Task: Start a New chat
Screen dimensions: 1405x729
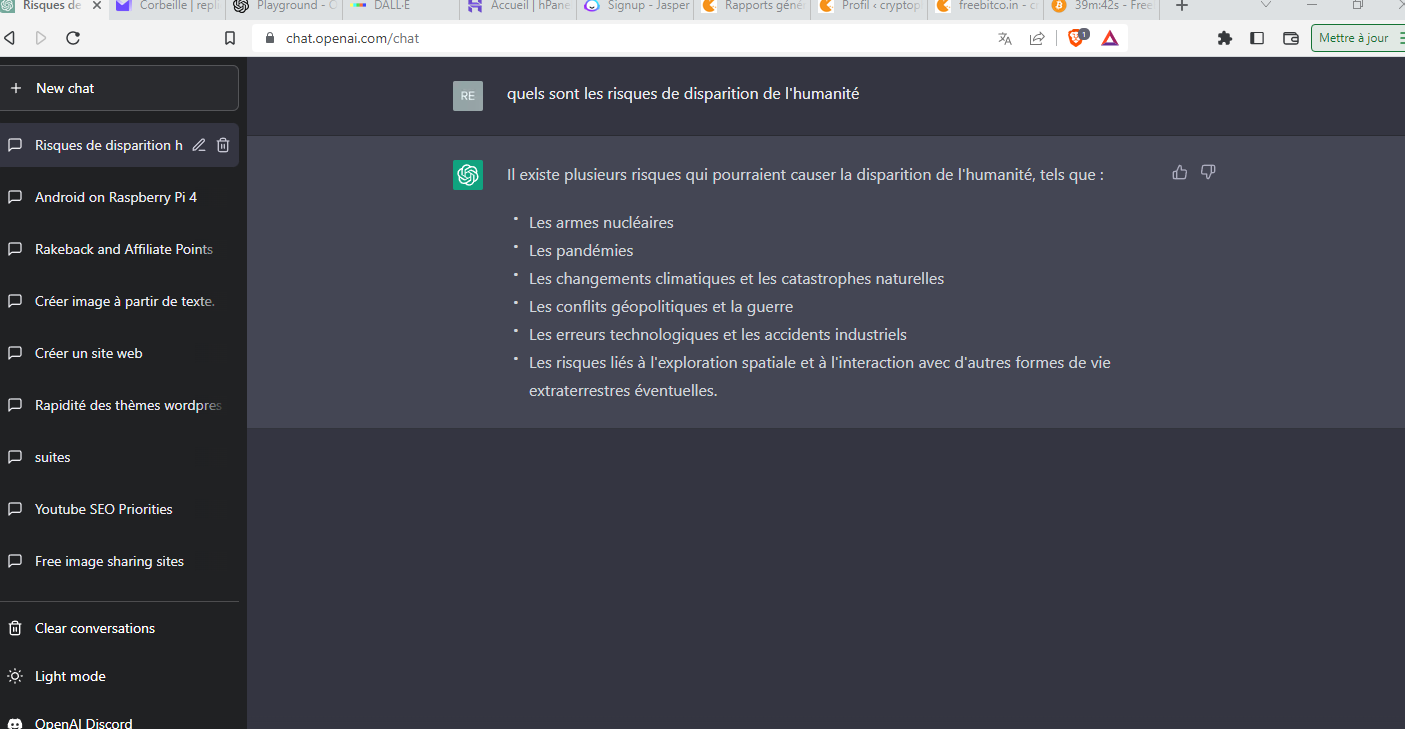Action: click(x=120, y=88)
